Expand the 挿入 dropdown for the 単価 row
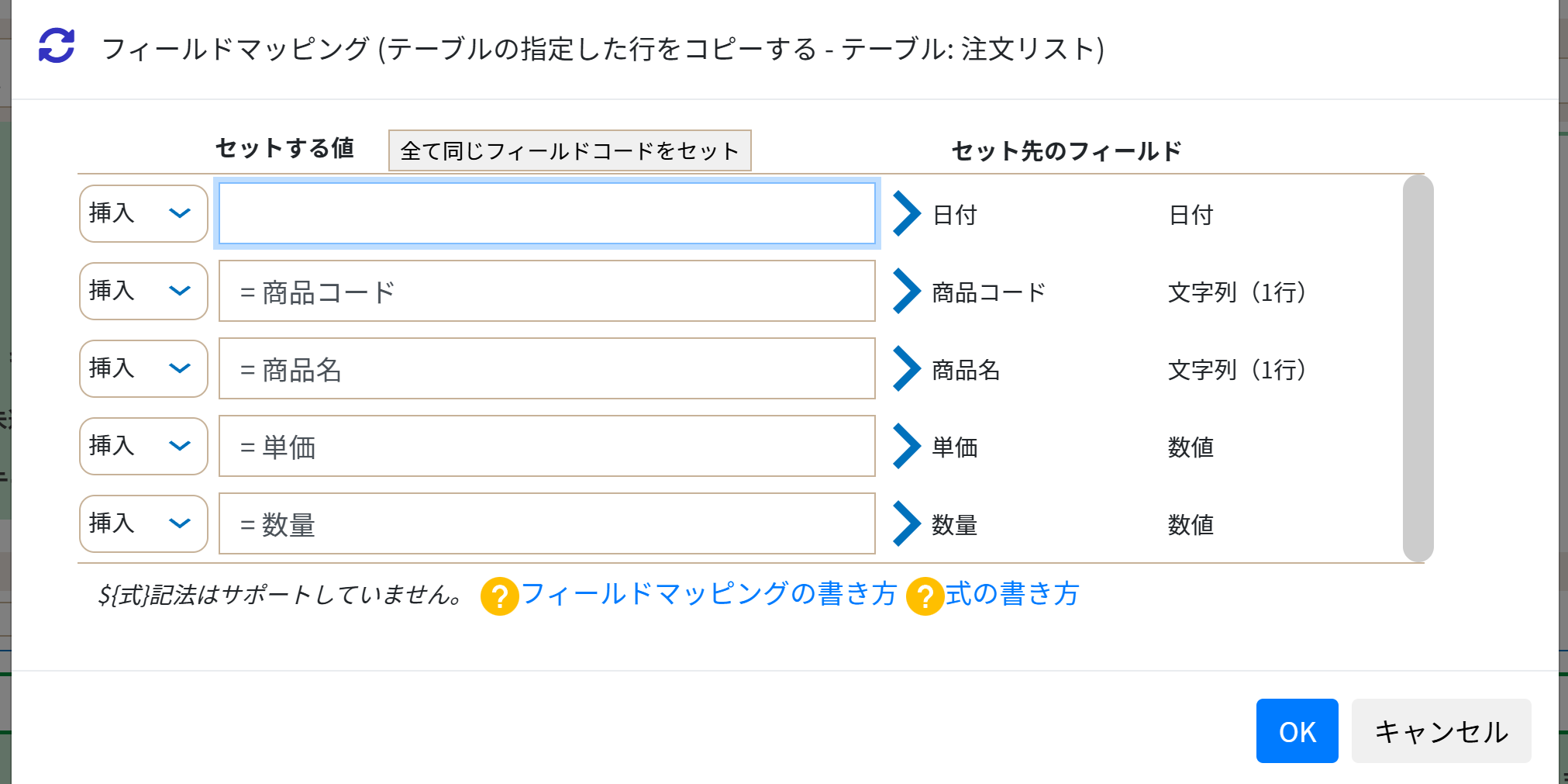 pyautogui.click(x=143, y=446)
